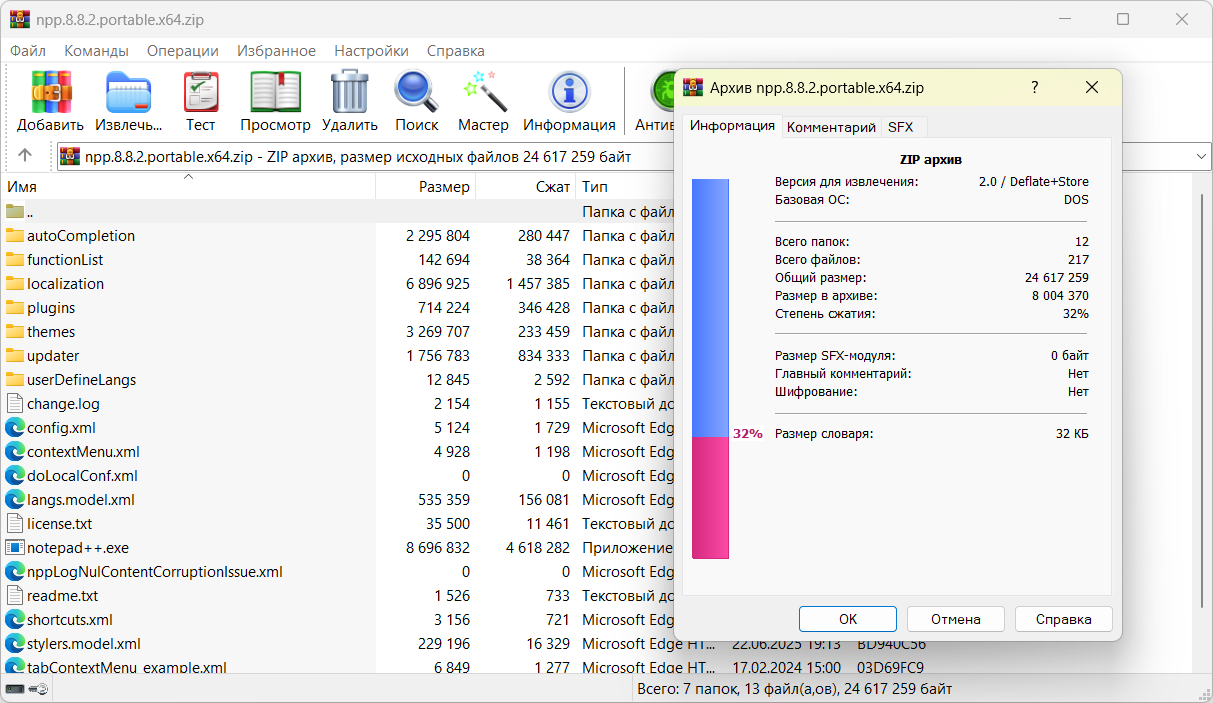Switch to the Комментарий tab
The width and height of the screenshot is (1213, 703).
click(830, 127)
